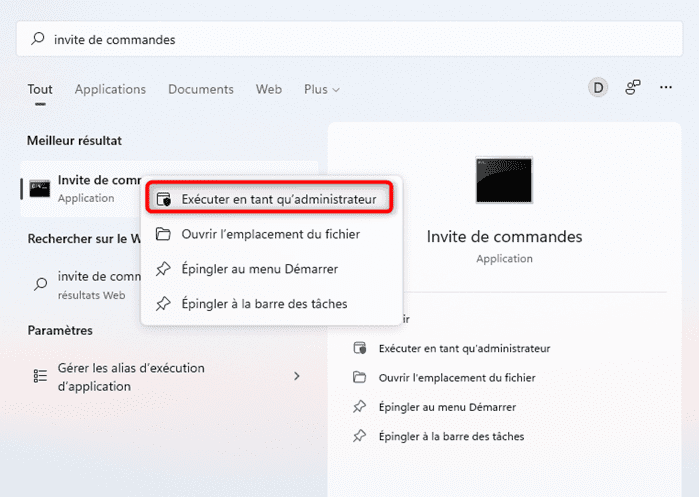Switch to the Applications tab
The image size is (699, 497).
[x=110, y=89]
